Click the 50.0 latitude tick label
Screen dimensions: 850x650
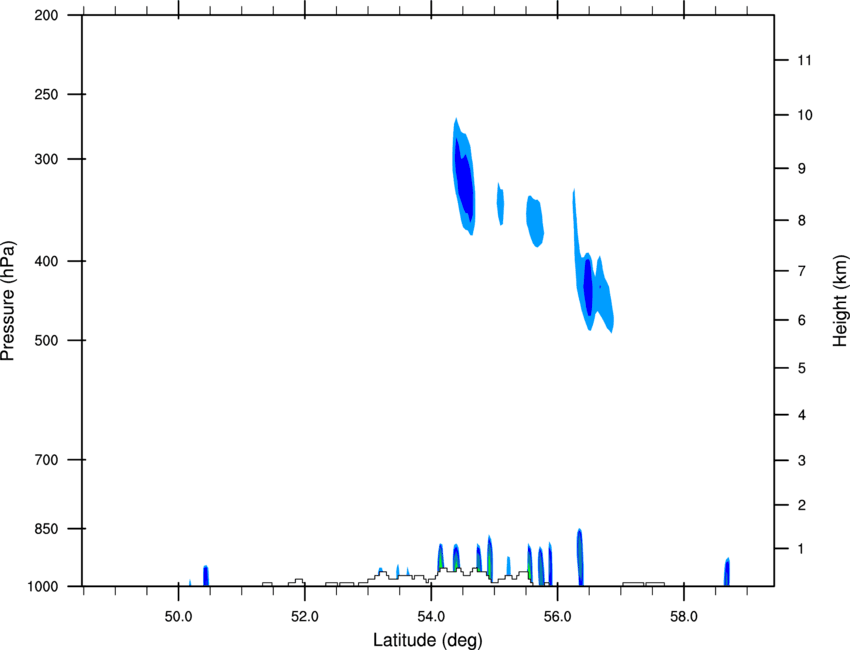click(178, 617)
